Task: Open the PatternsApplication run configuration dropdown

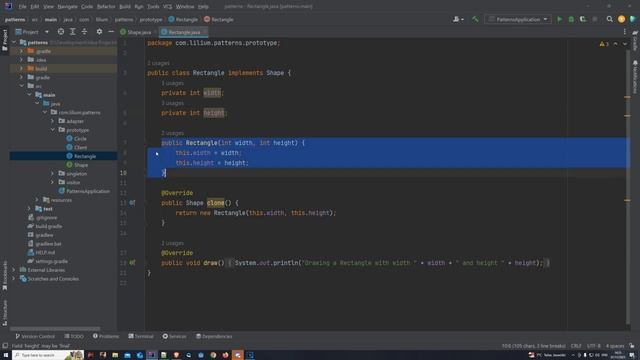Action: (518, 19)
